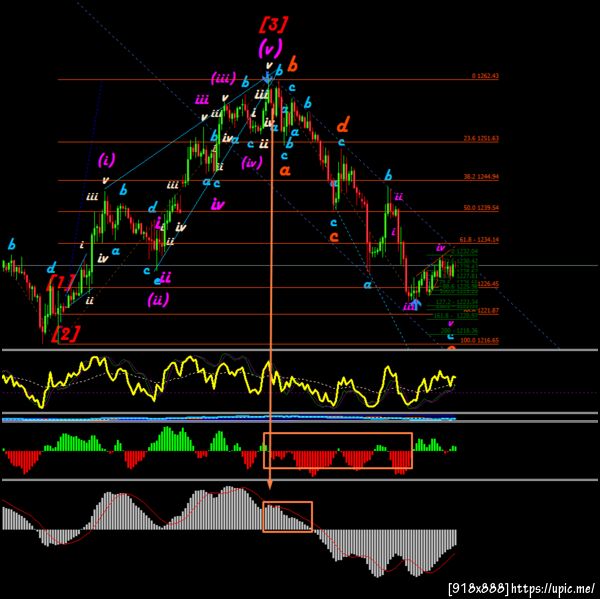Click the magenta (v) label under [3]
The width and height of the screenshot is (600, 599).
270,49
